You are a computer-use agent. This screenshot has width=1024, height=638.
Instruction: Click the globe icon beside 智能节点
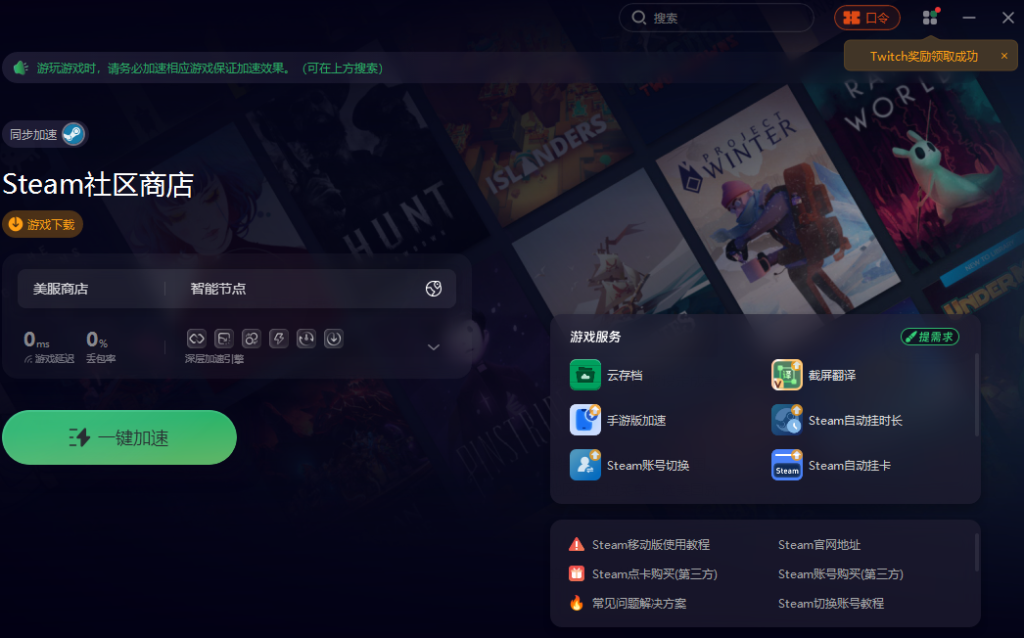tap(434, 289)
